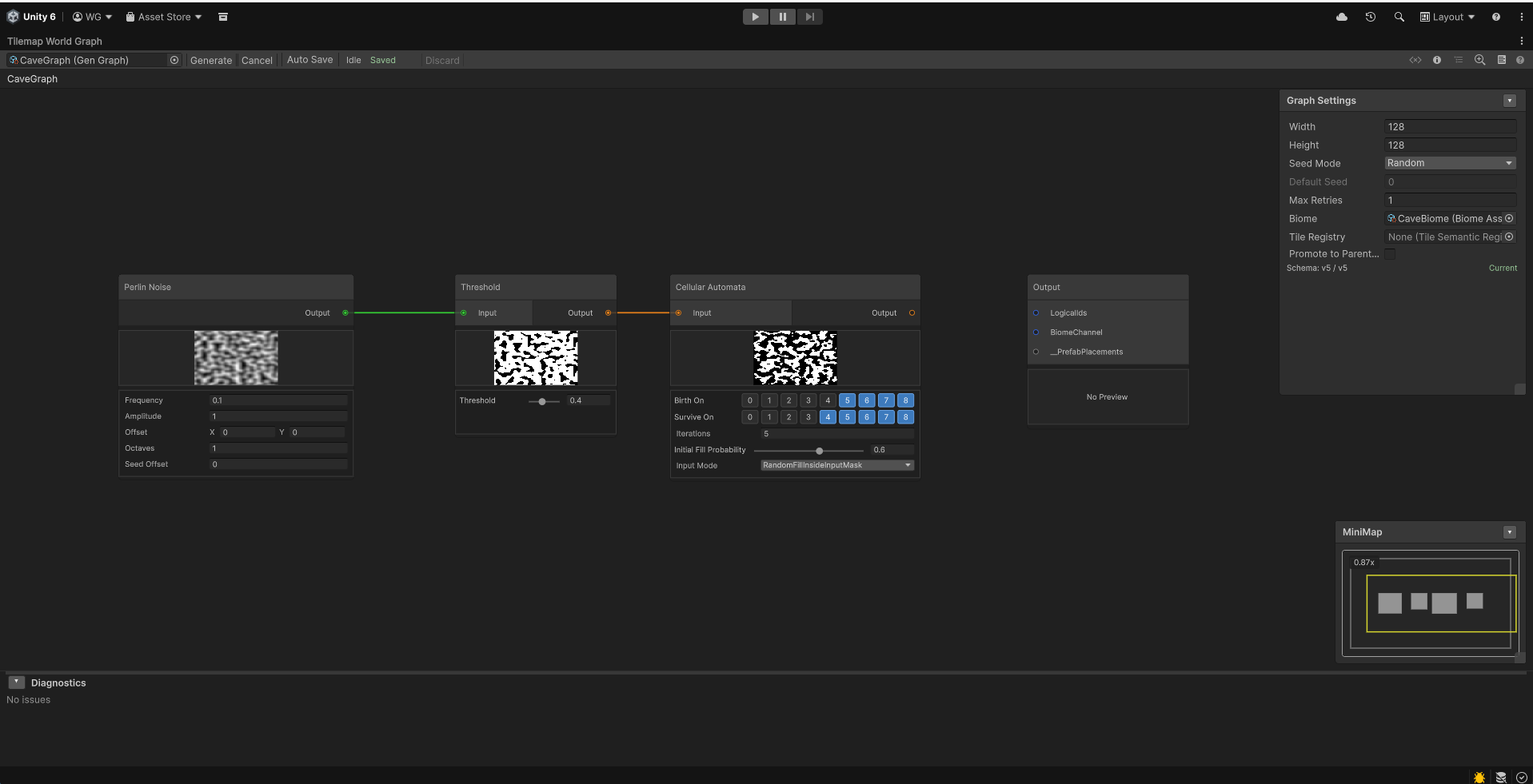Open the Seed Mode Random dropdown

1450,163
